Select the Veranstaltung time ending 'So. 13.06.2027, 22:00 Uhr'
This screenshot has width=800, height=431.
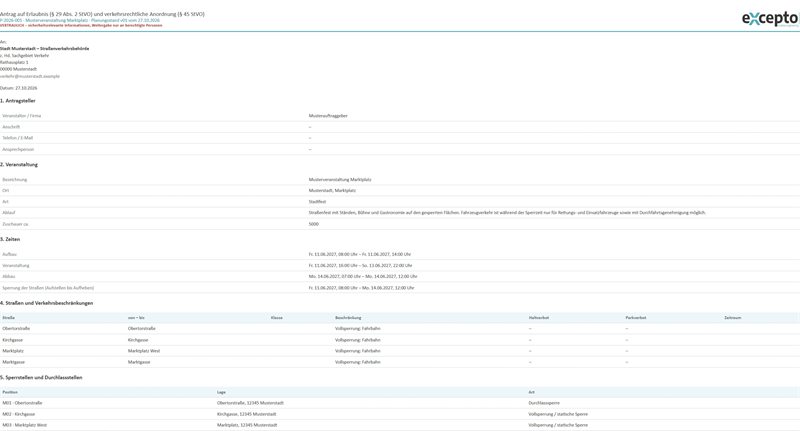[360, 265]
